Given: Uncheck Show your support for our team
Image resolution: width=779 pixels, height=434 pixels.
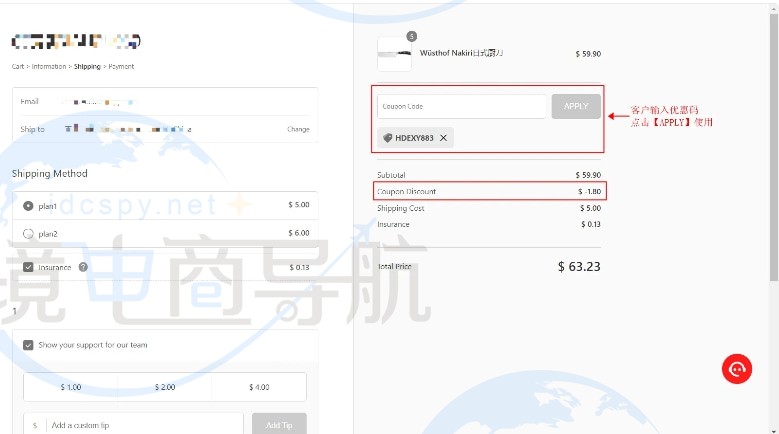Looking at the screenshot, I should (28, 345).
